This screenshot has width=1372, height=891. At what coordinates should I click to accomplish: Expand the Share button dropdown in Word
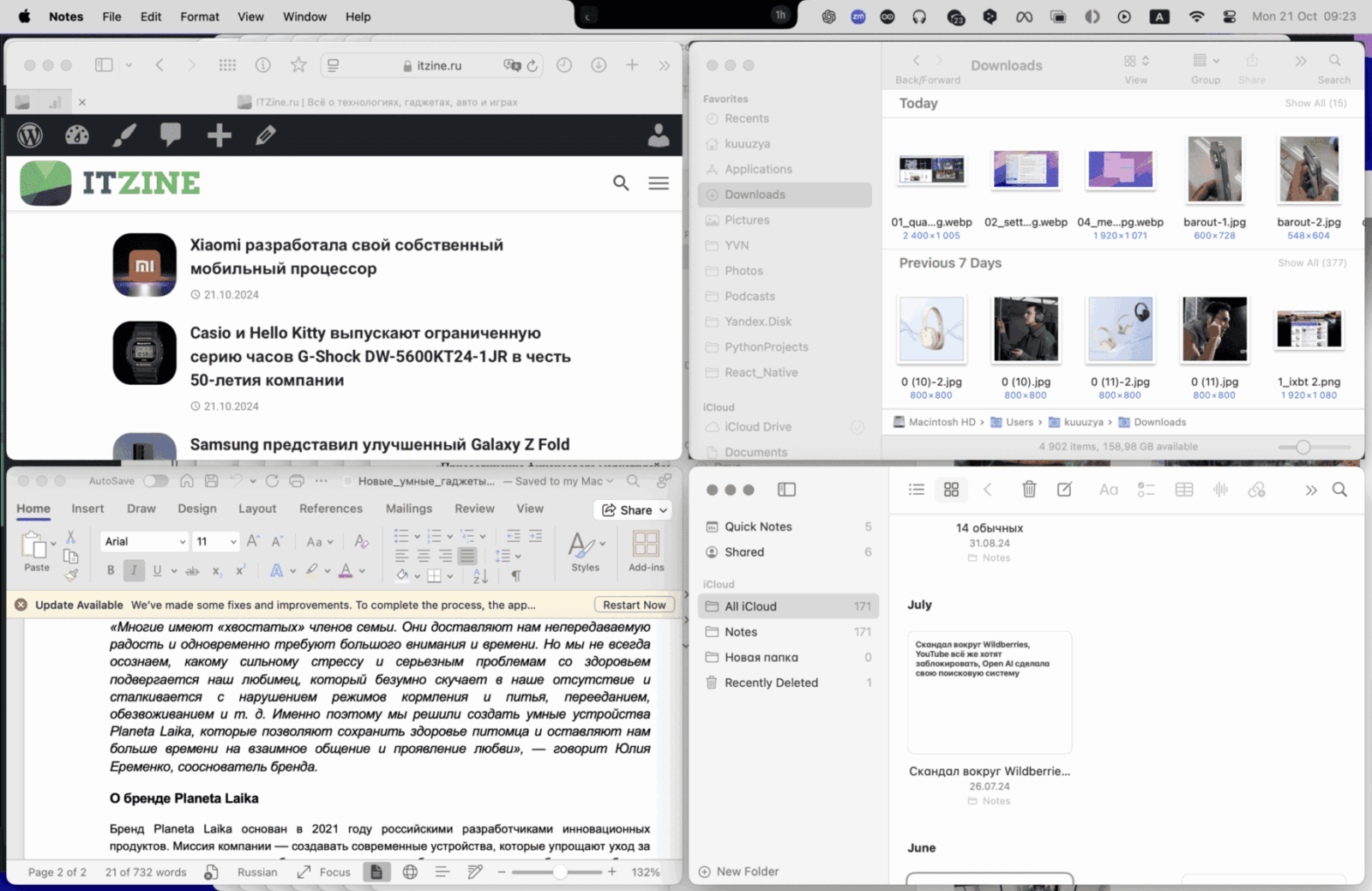(664, 510)
